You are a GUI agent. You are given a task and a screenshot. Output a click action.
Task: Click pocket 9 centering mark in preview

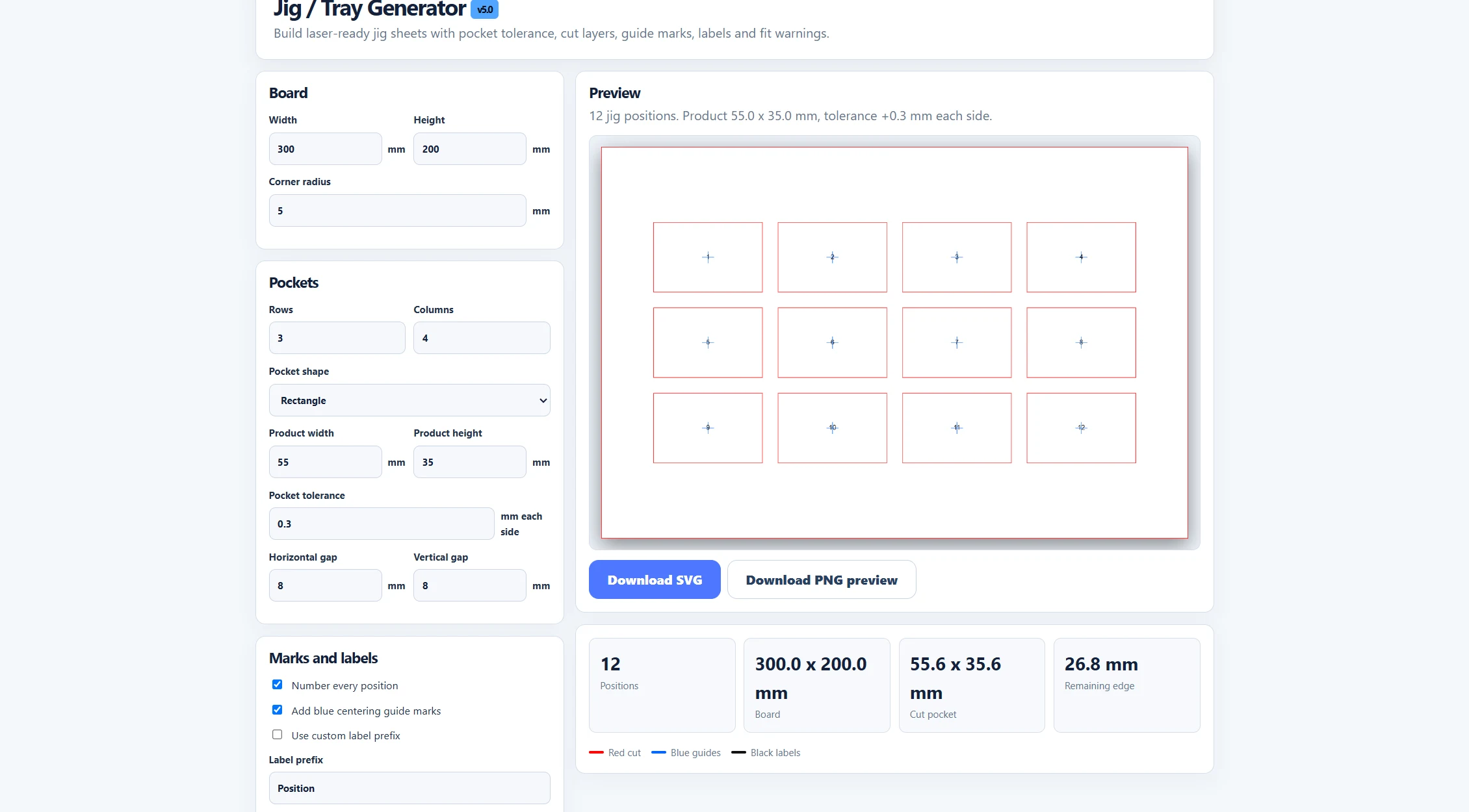708,427
